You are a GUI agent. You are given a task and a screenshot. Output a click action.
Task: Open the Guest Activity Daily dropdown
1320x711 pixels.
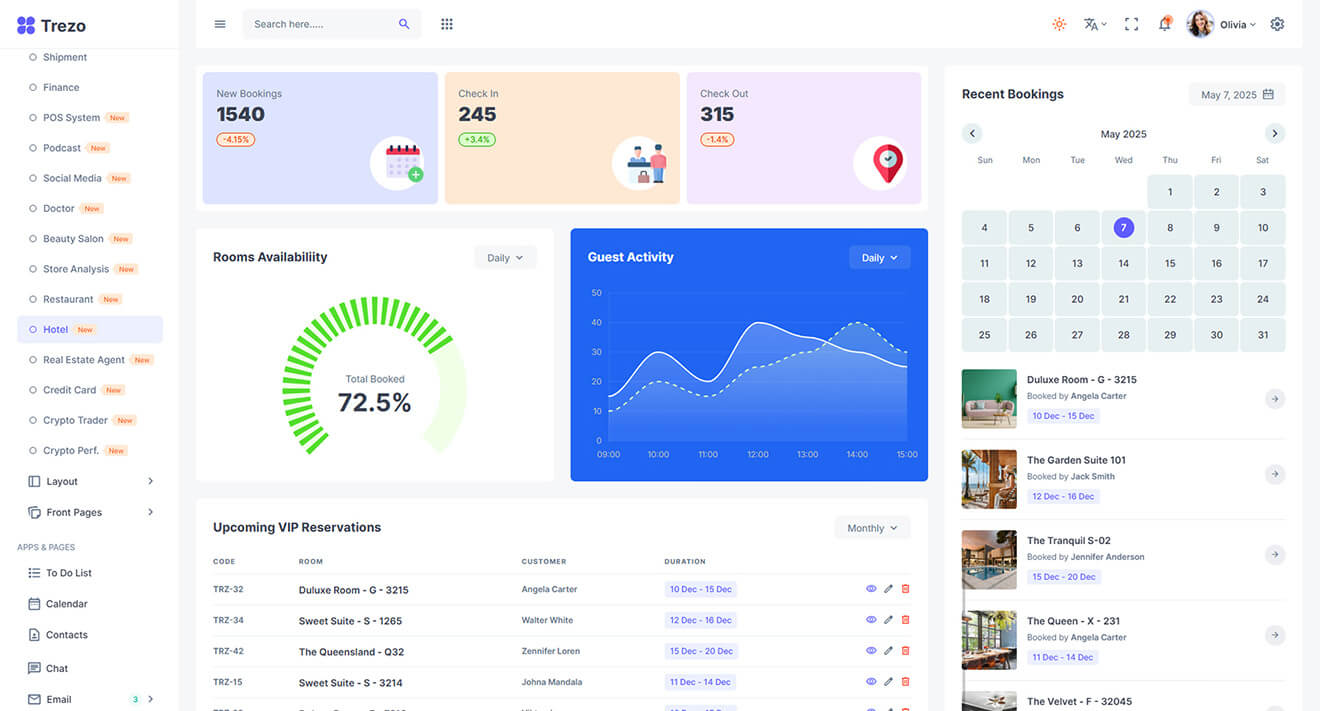pyautogui.click(x=879, y=258)
